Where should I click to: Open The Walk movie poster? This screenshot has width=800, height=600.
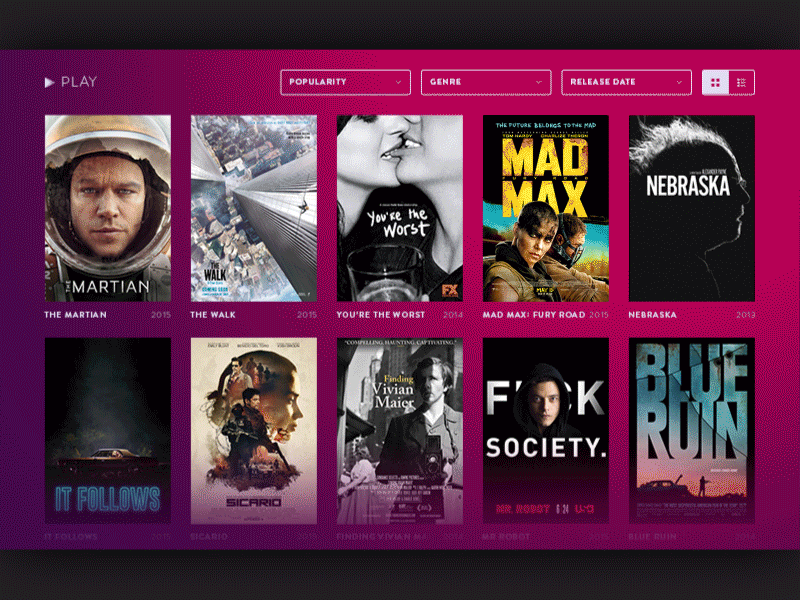254,208
